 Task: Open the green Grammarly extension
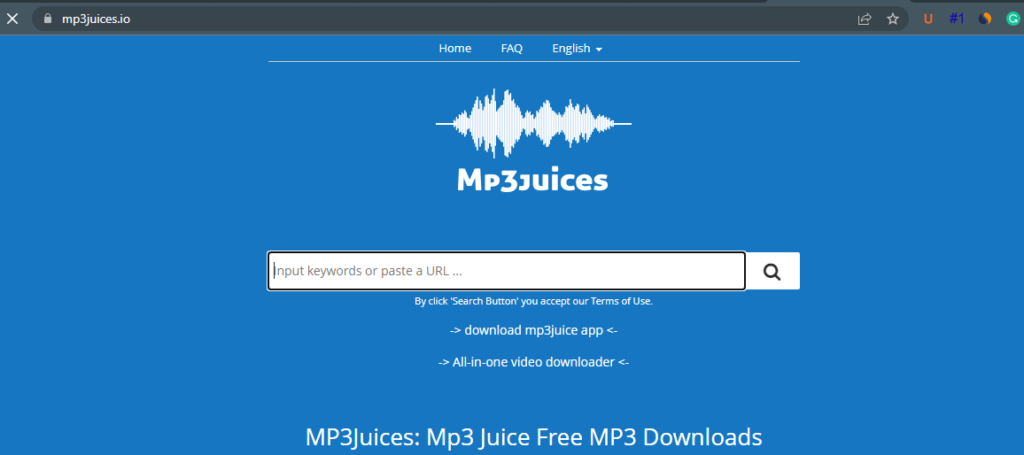tap(1014, 19)
